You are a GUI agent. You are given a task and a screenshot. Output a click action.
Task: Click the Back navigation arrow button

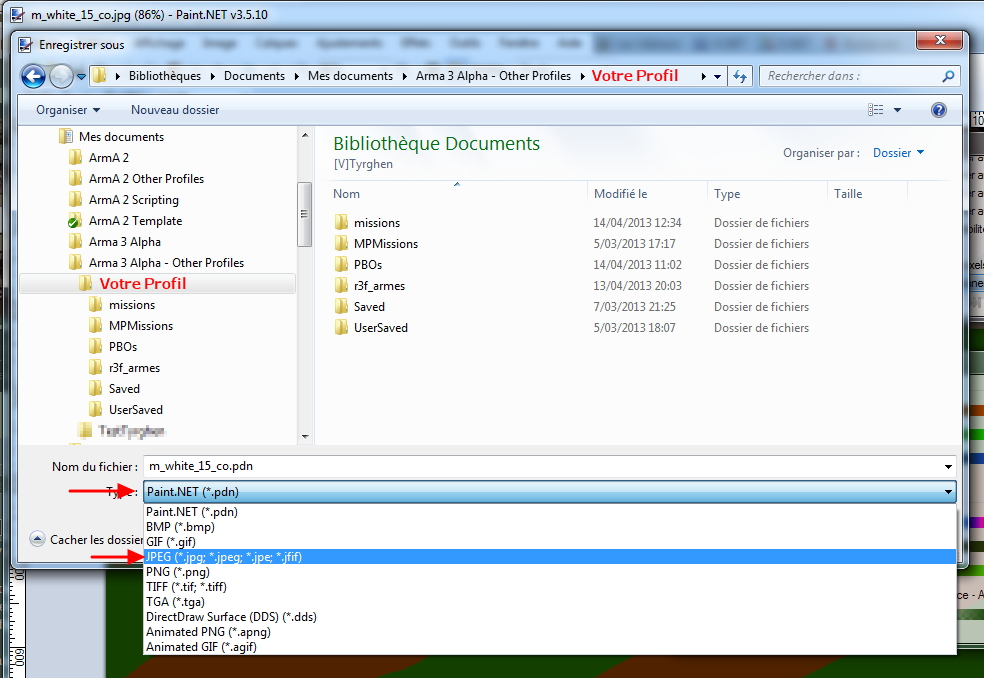[x=33, y=76]
